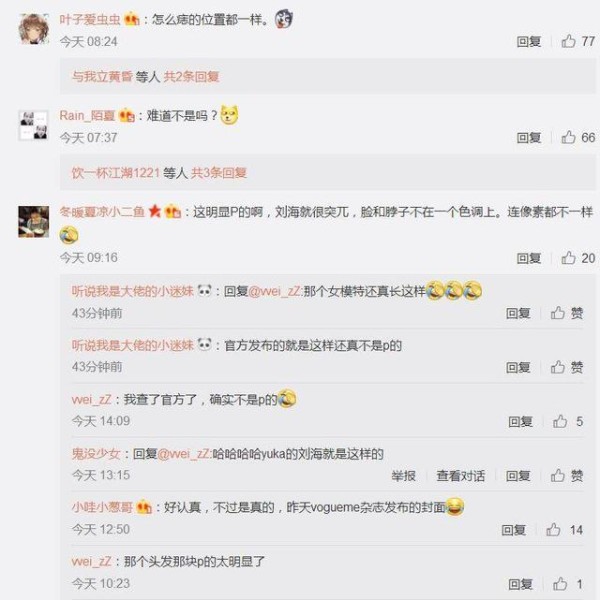Like the 叶子爱虫虫 comment with 77 likes
Screen dimensions: 600x600
click(x=569, y=41)
